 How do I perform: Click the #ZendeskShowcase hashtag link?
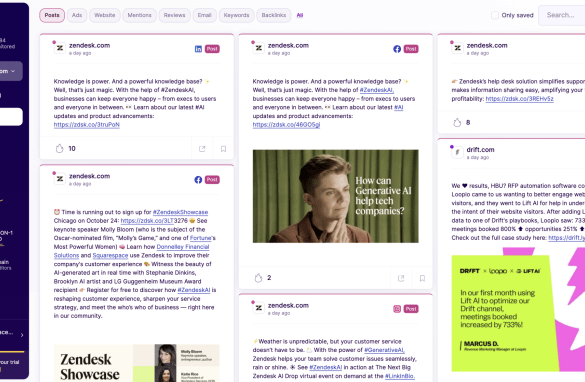click(x=180, y=212)
